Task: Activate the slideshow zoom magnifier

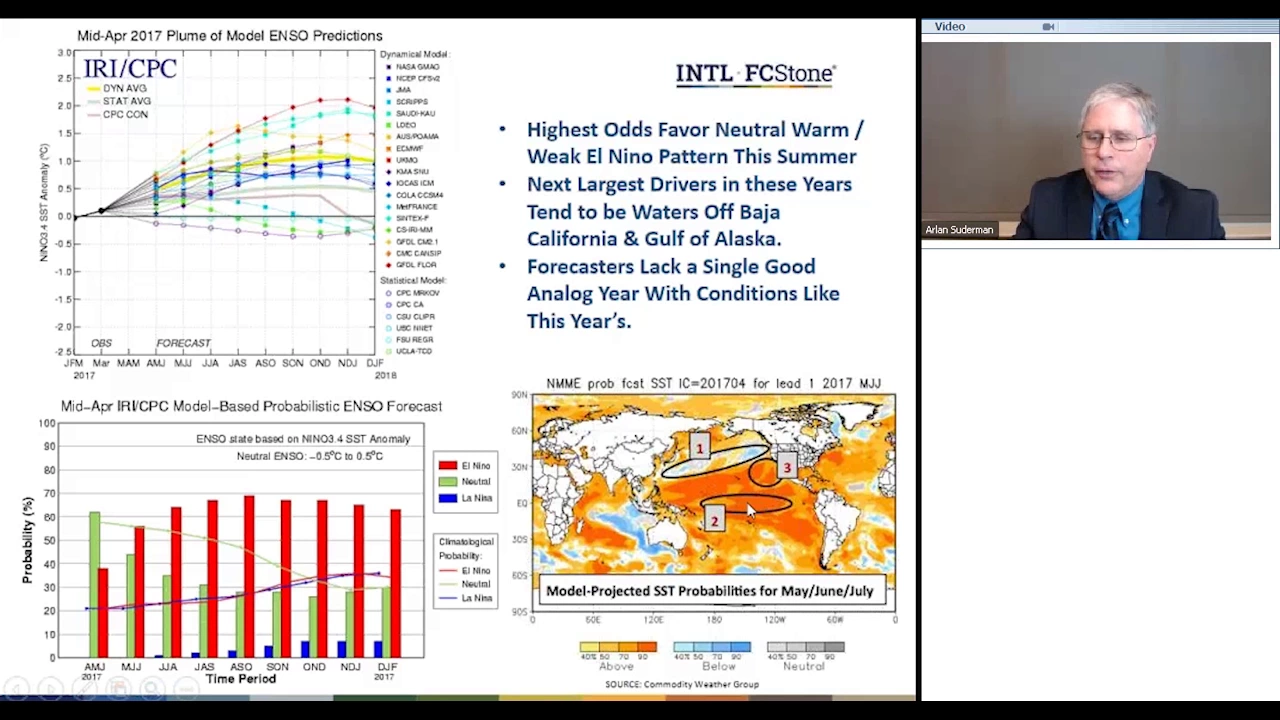Action: coord(153,688)
